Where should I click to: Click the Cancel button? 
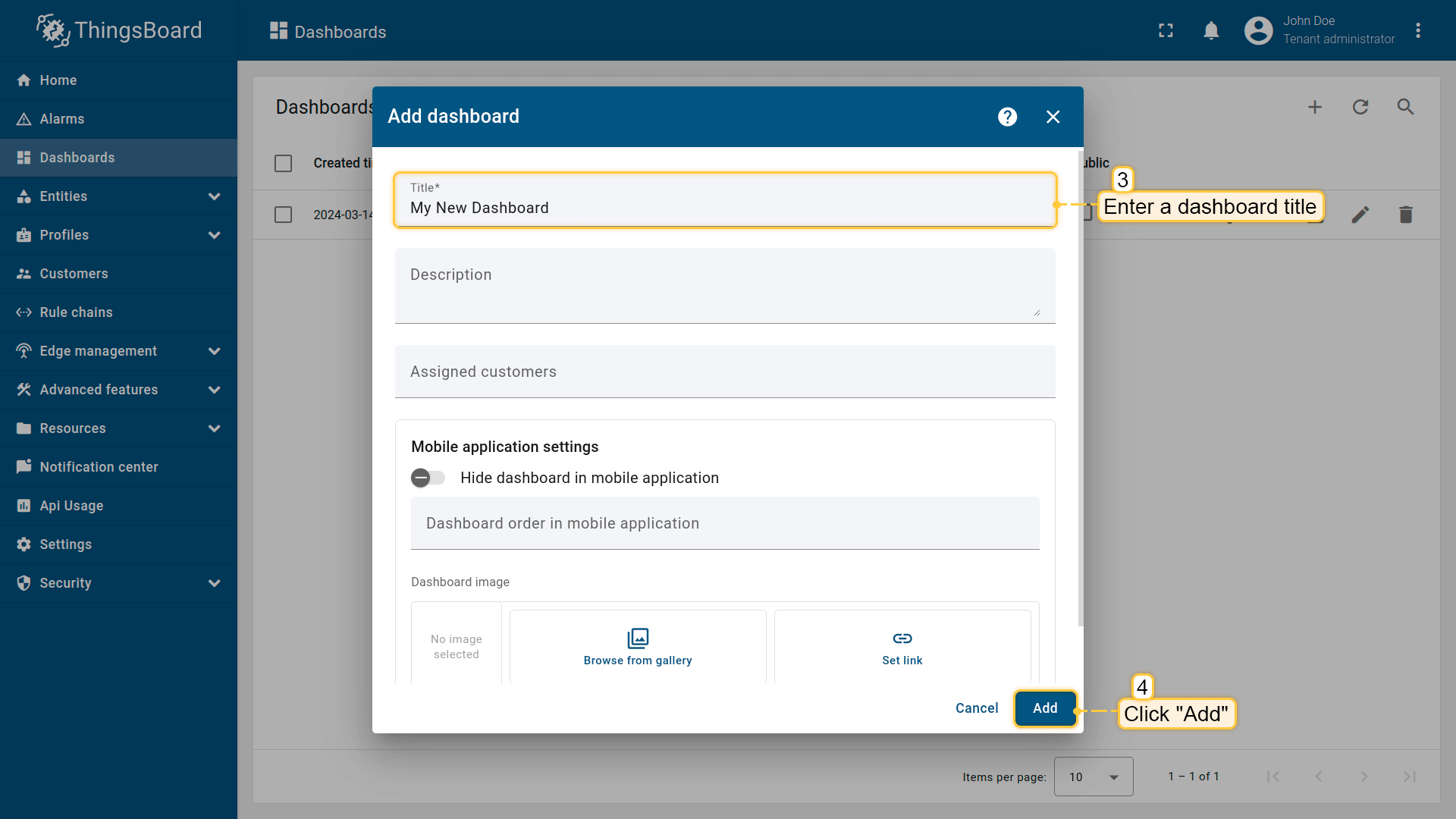(x=976, y=708)
